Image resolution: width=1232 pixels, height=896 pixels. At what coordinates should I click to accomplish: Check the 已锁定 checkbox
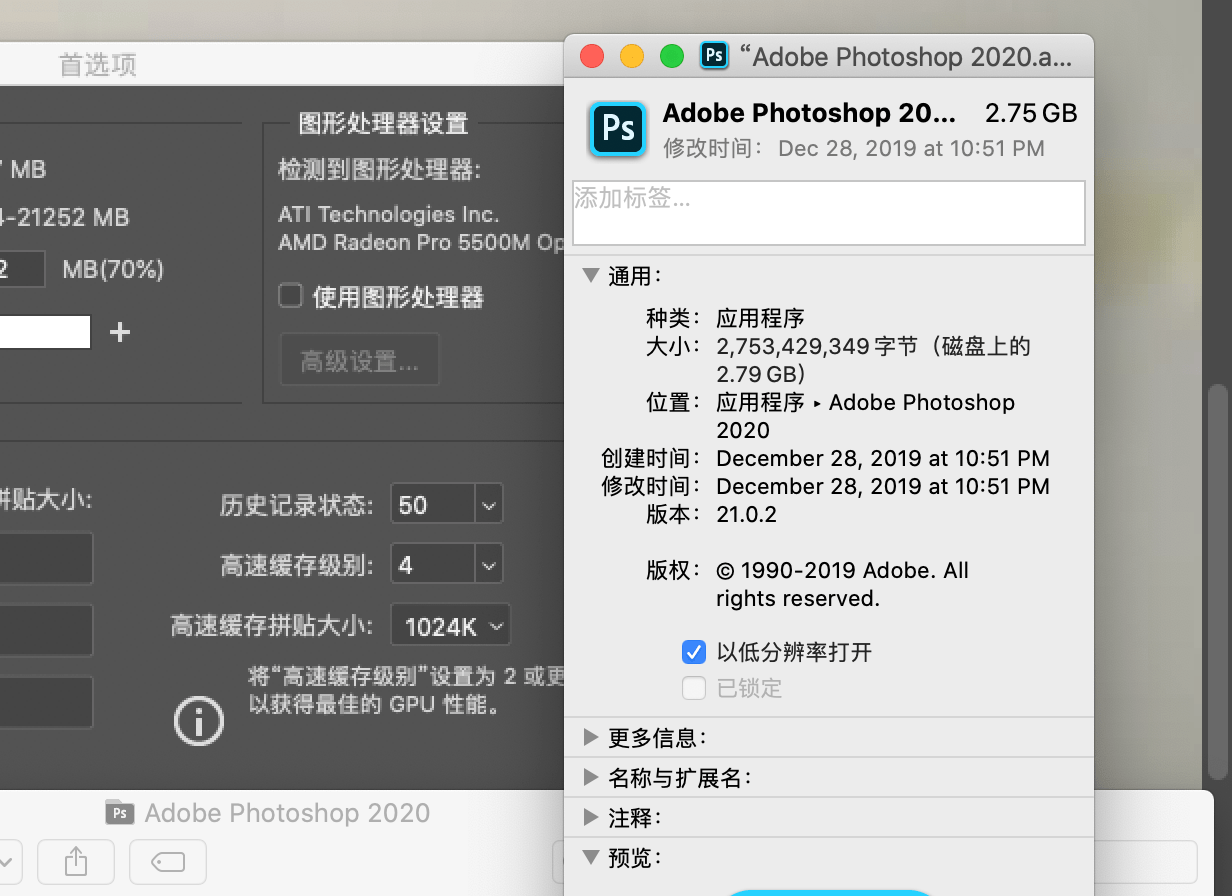pos(693,688)
